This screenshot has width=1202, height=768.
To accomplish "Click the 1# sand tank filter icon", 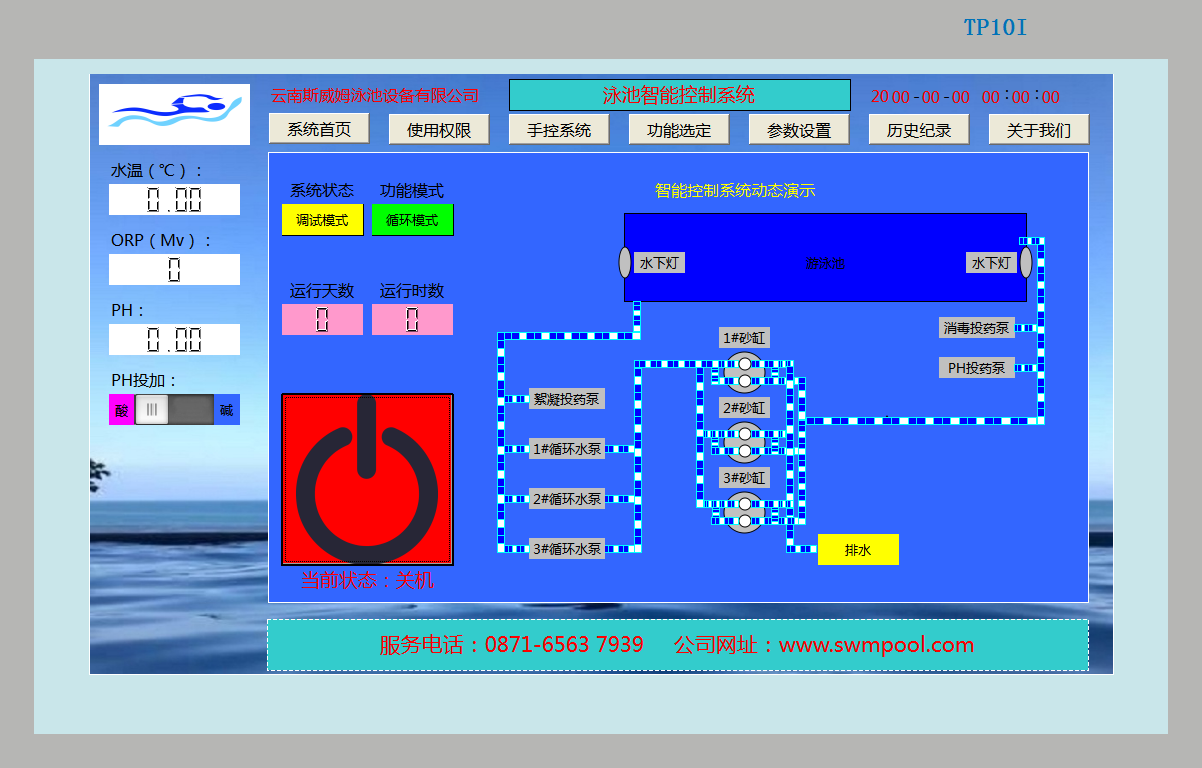I will click(744, 371).
